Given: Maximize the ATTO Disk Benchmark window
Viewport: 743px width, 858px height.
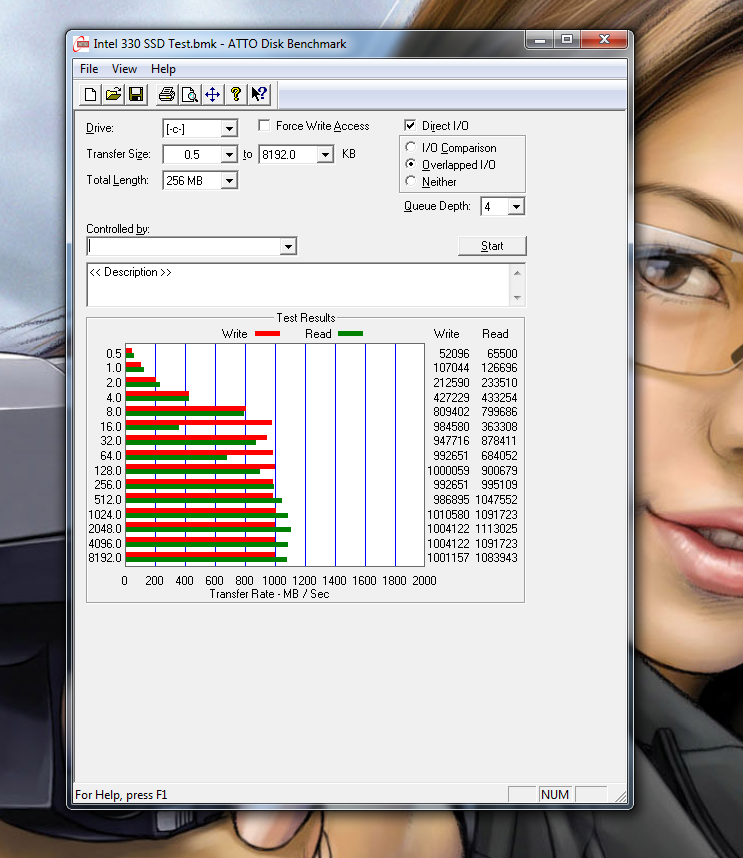Looking at the screenshot, I should click(x=567, y=40).
